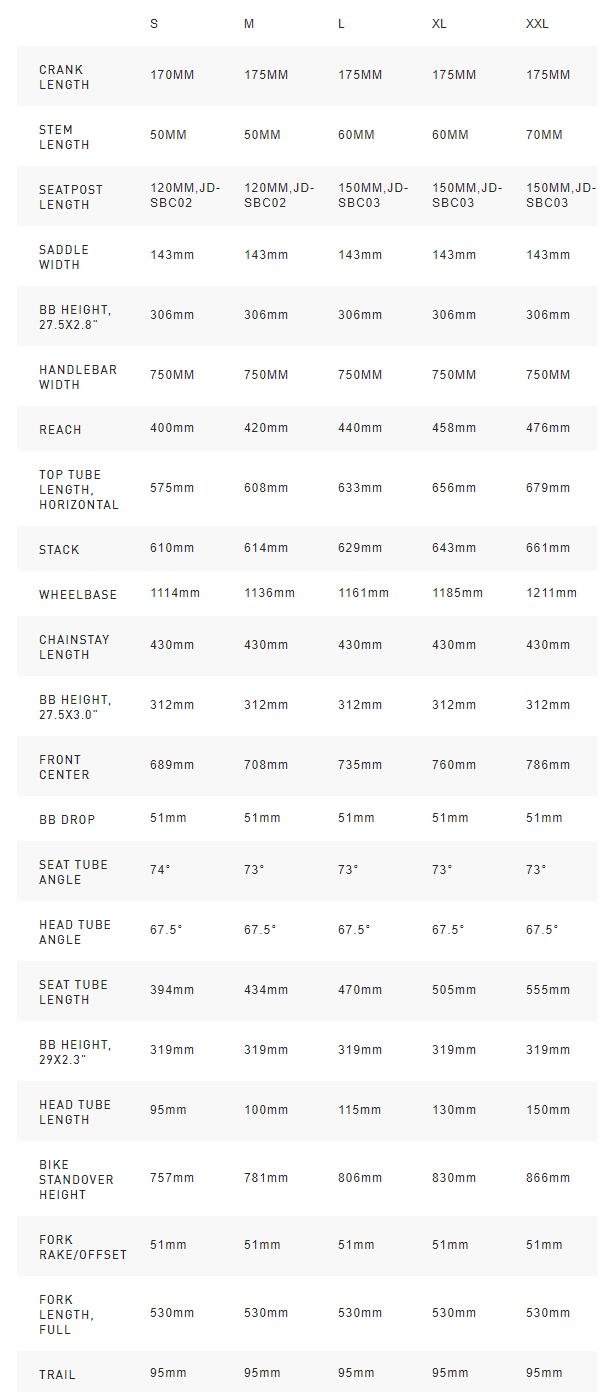608x1392 pixels.
Task: Select the 70MM stem length value
Action: coord(544,135)
